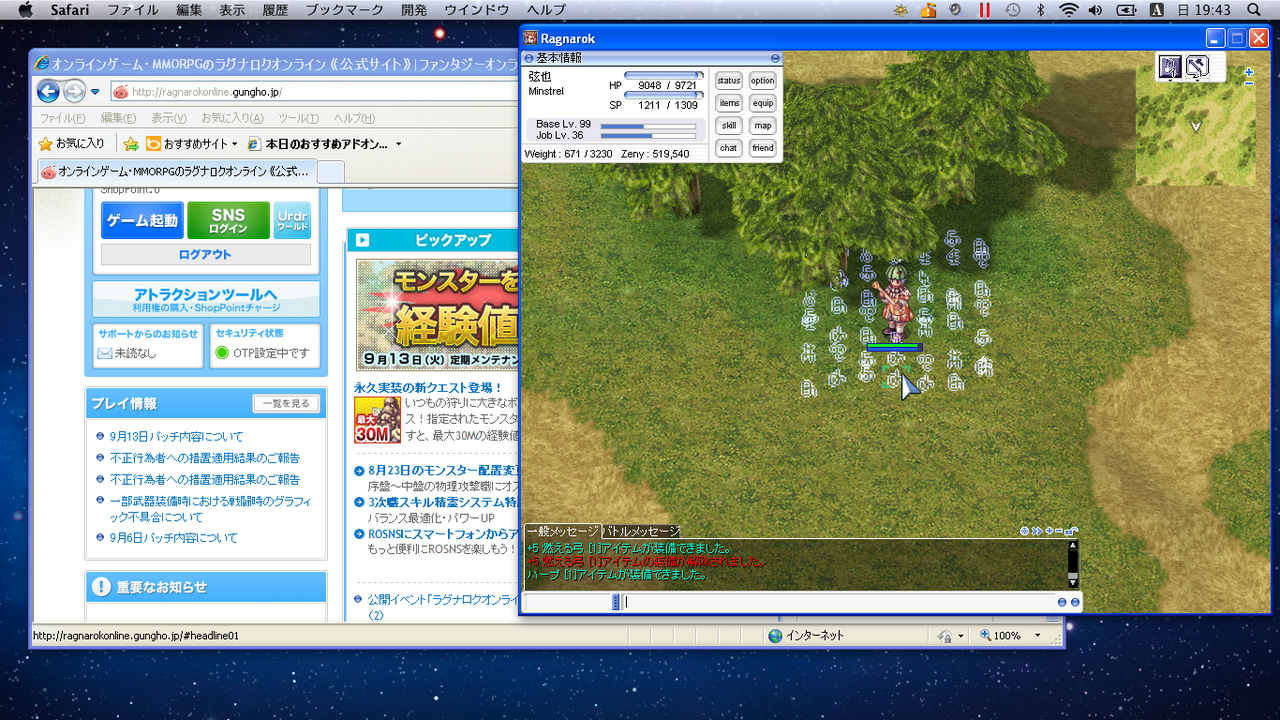Collapse the 基本情報 window left toggle

529,58
